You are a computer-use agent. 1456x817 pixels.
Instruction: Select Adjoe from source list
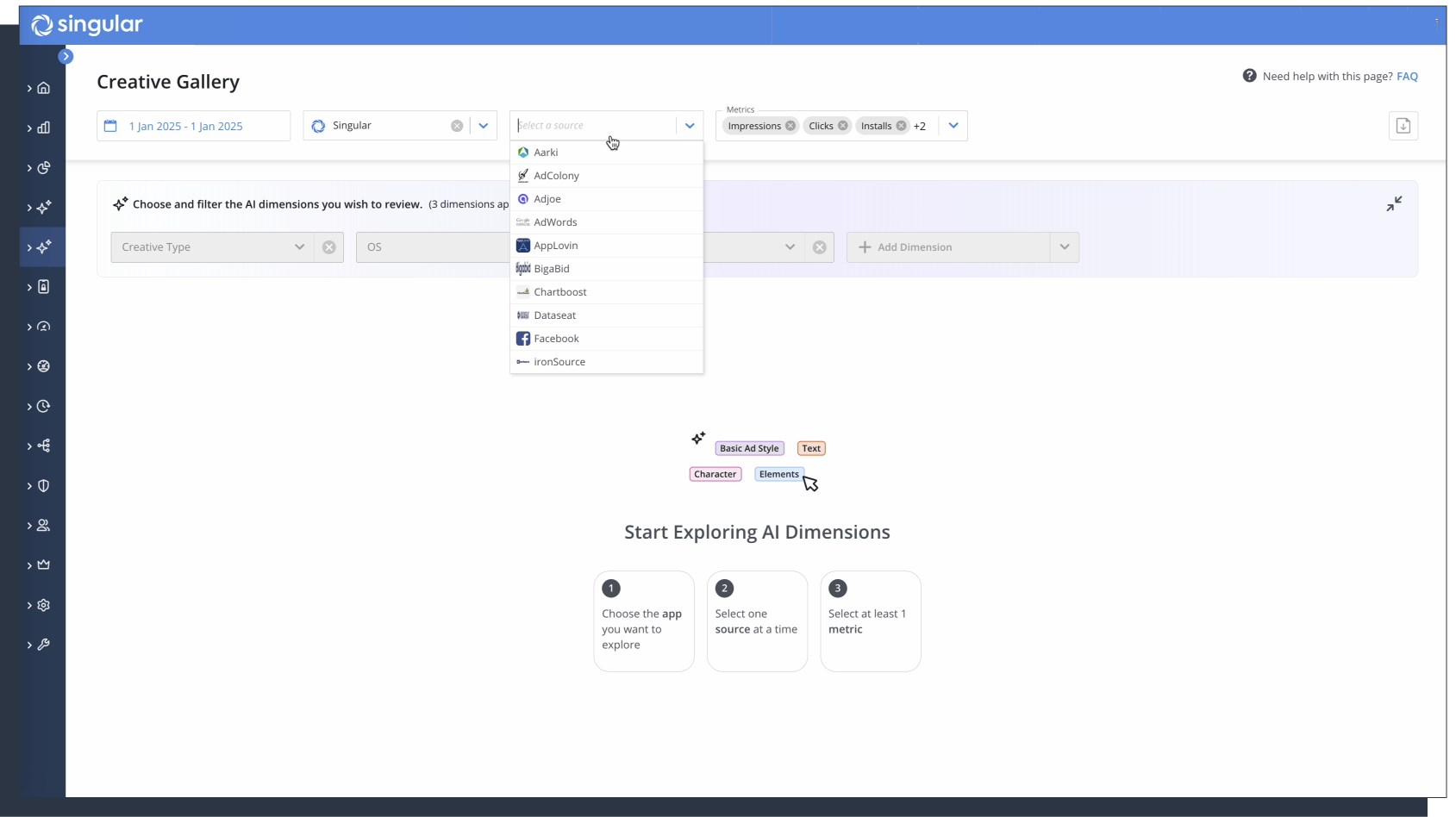[607, 199]
